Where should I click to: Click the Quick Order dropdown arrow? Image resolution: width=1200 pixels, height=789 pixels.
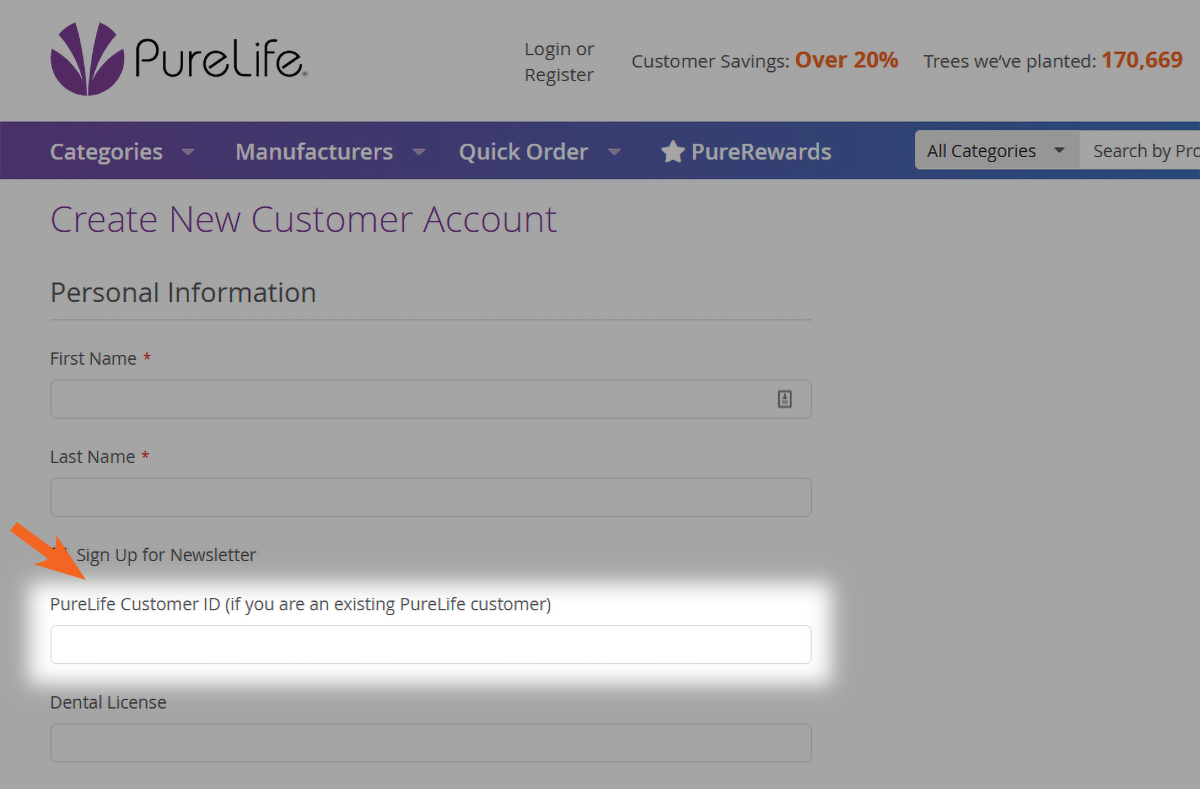click(614, 153)
